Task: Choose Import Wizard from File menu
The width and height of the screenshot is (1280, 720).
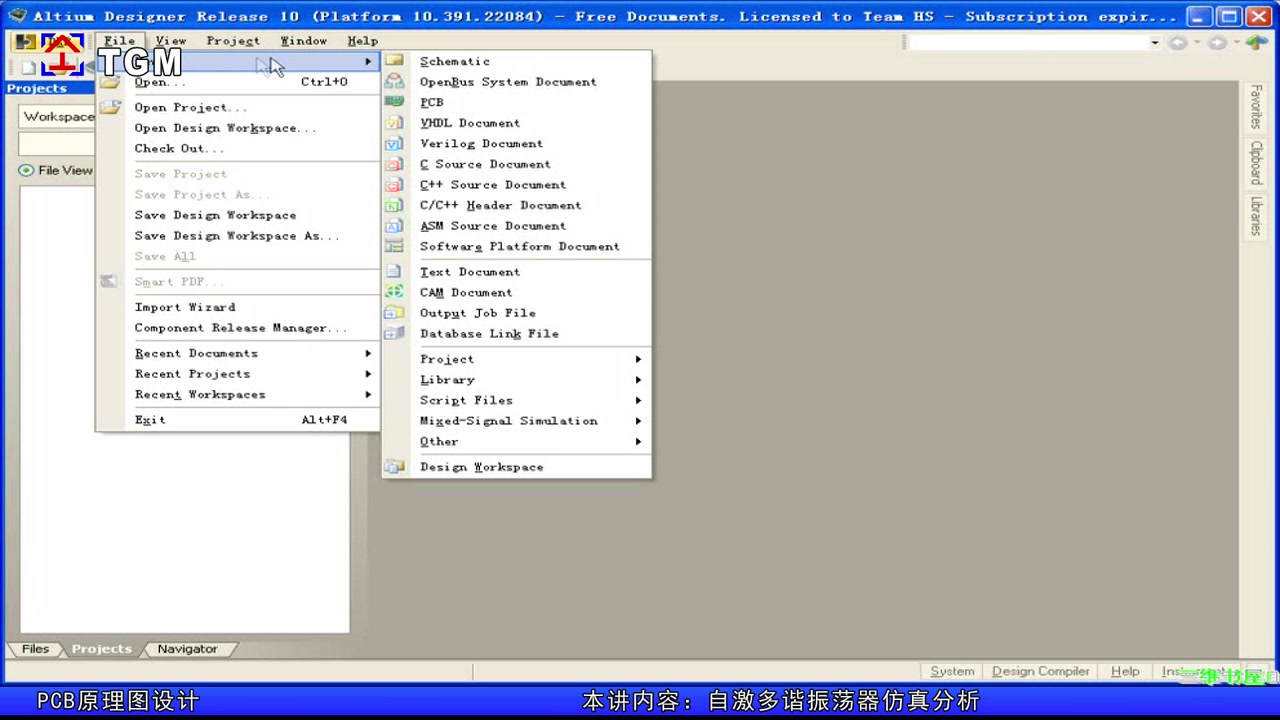Action: pyautogui.click(x=238, y=307)
